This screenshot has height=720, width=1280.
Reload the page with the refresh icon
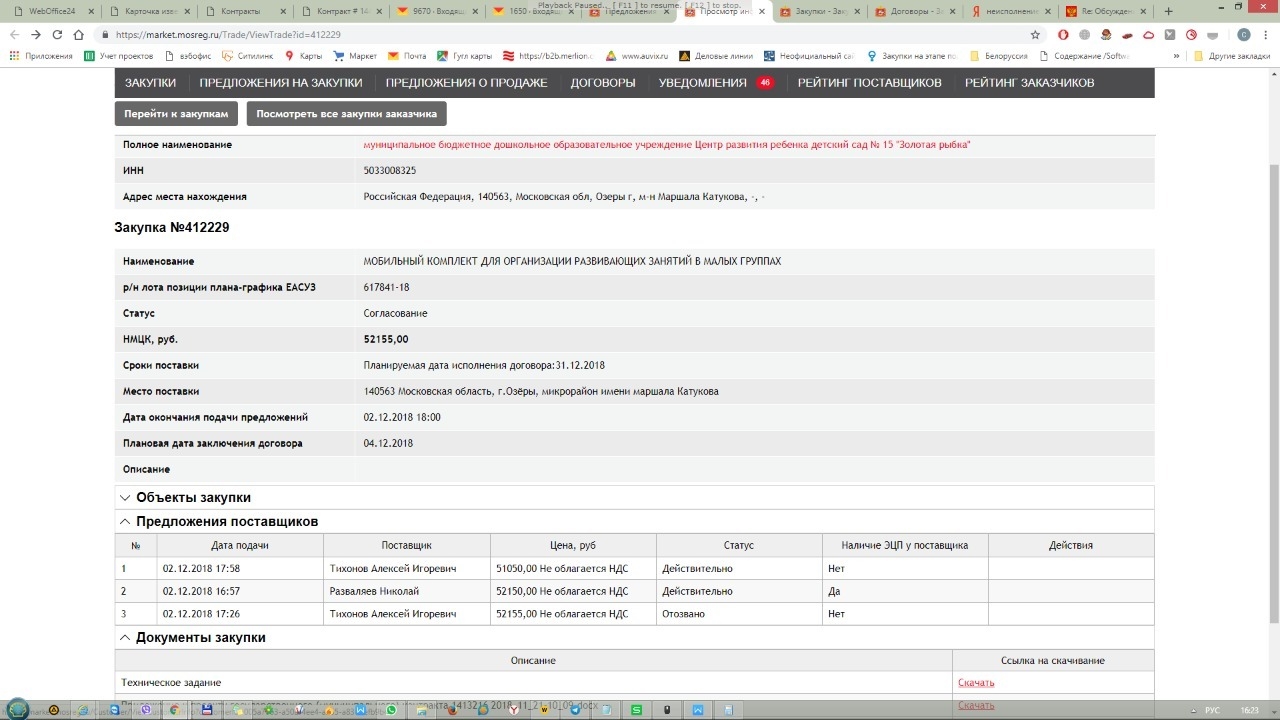pyautogui.click(x=57, y=34)
